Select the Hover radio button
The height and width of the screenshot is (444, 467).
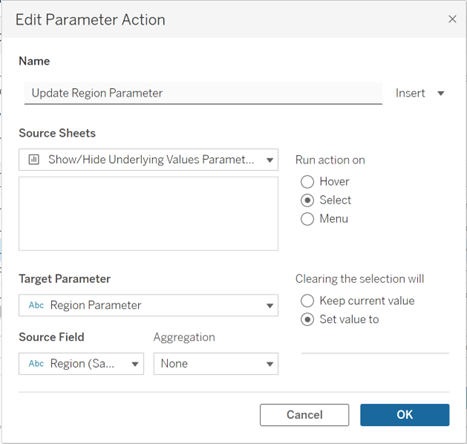click(307, 182)
